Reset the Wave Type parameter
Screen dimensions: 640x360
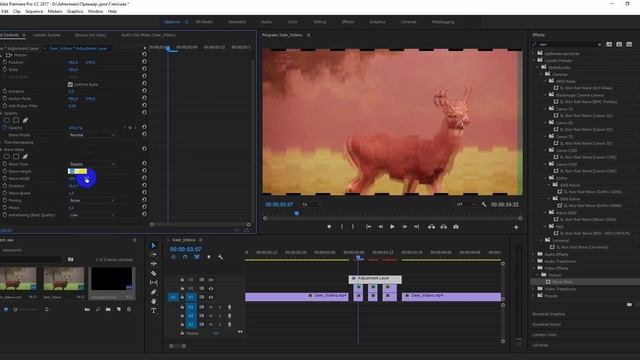click(144, 164)
